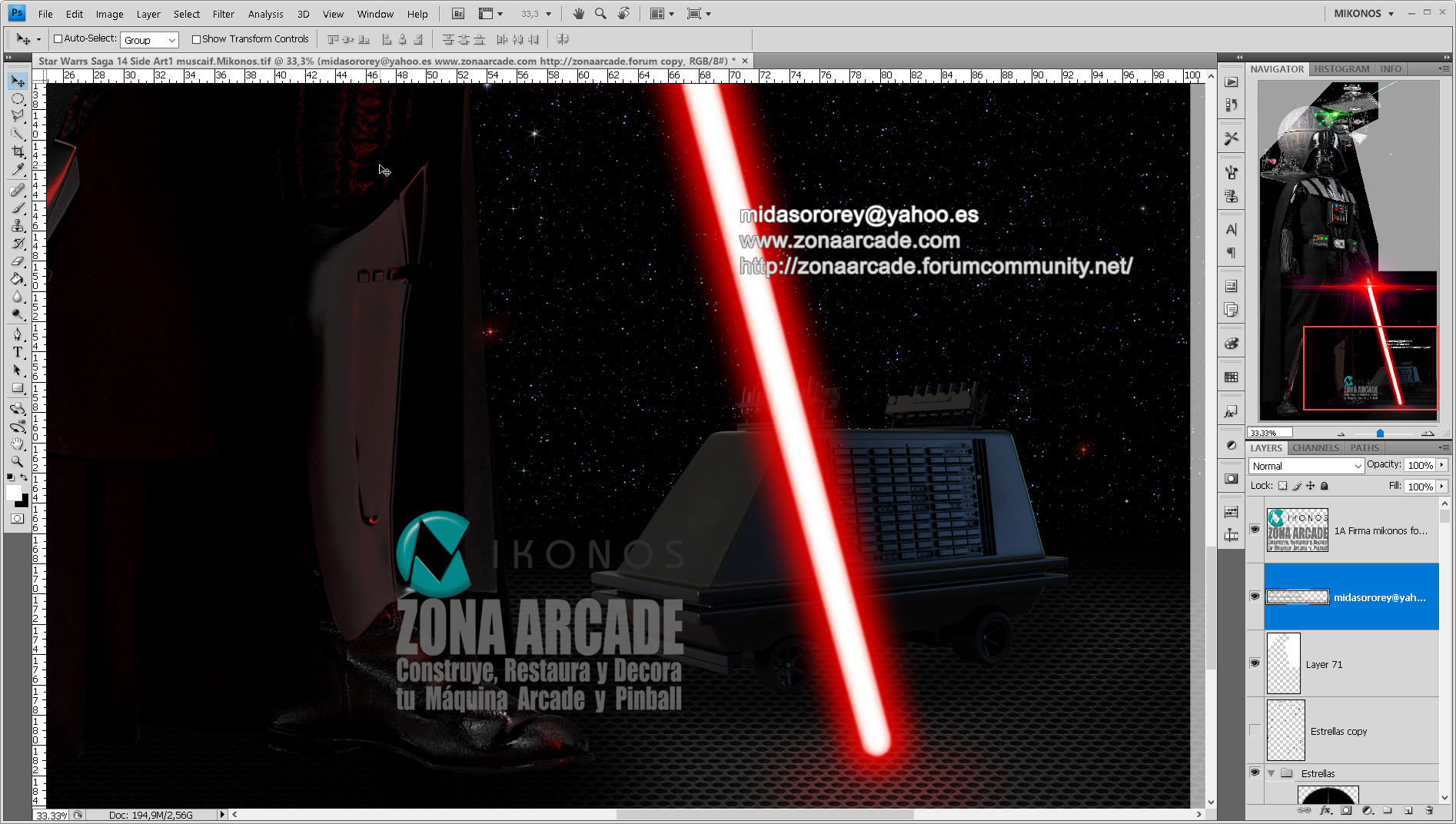Image resolution: width=1456 pixels, height=824 pixels.
Task: Open the Layer menu
Action: [148, 14]
